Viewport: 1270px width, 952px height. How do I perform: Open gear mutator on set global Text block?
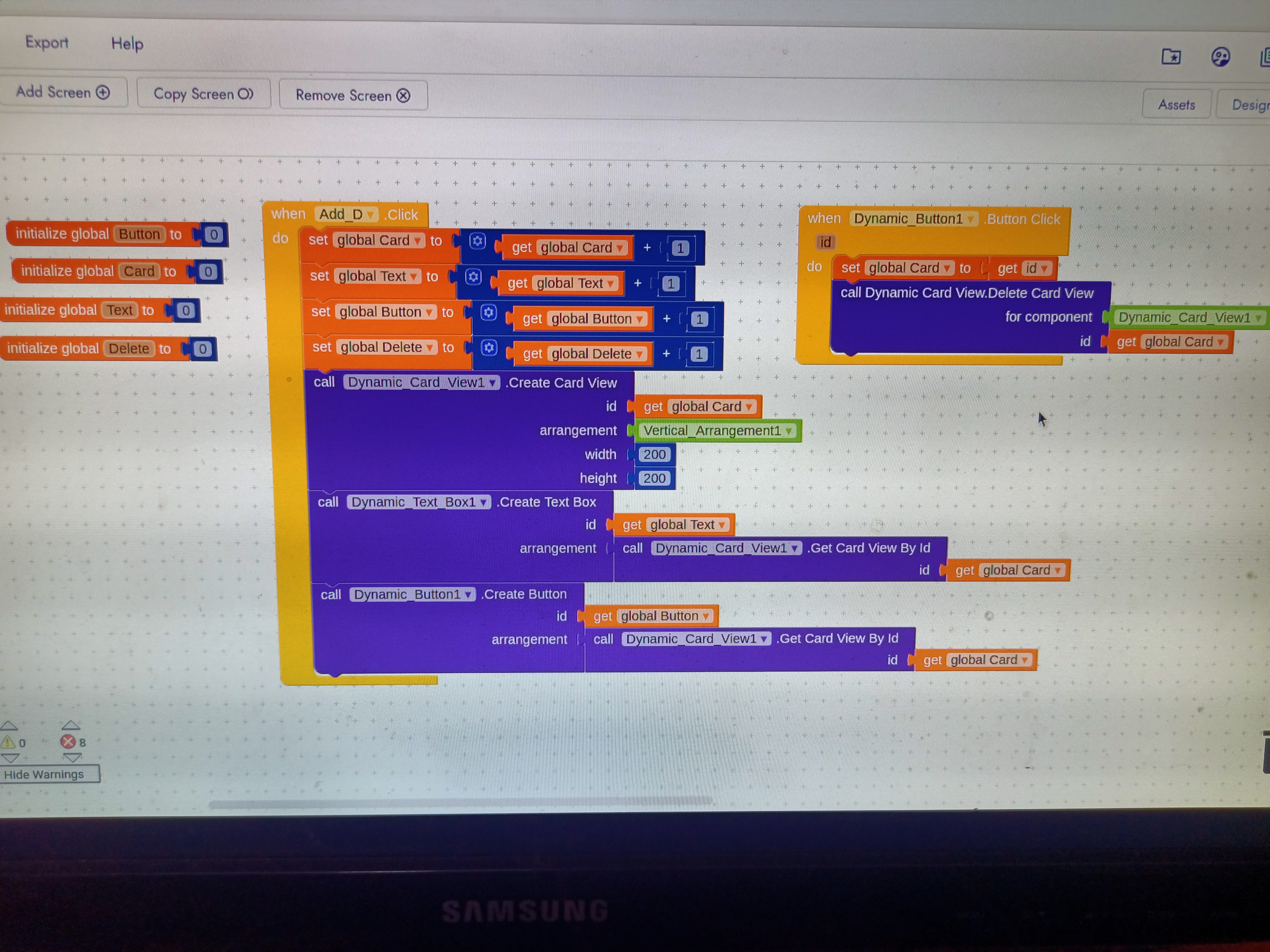(473, 277)
